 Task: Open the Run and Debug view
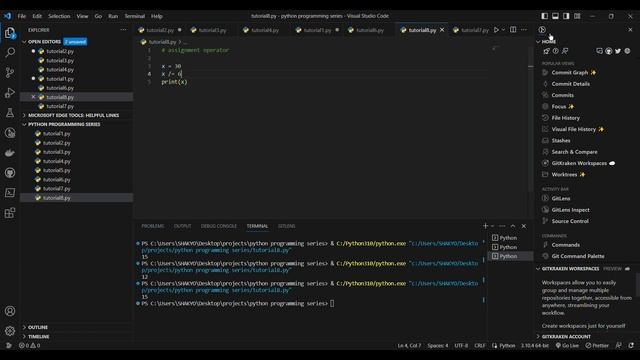pos(10,93)
